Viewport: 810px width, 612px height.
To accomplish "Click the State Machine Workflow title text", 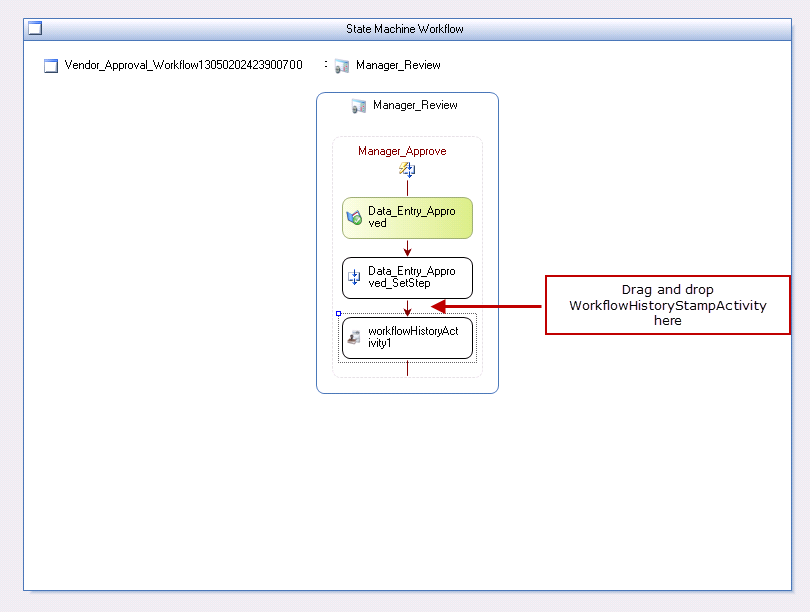I will pyautogui.click(x=404, y=29).
